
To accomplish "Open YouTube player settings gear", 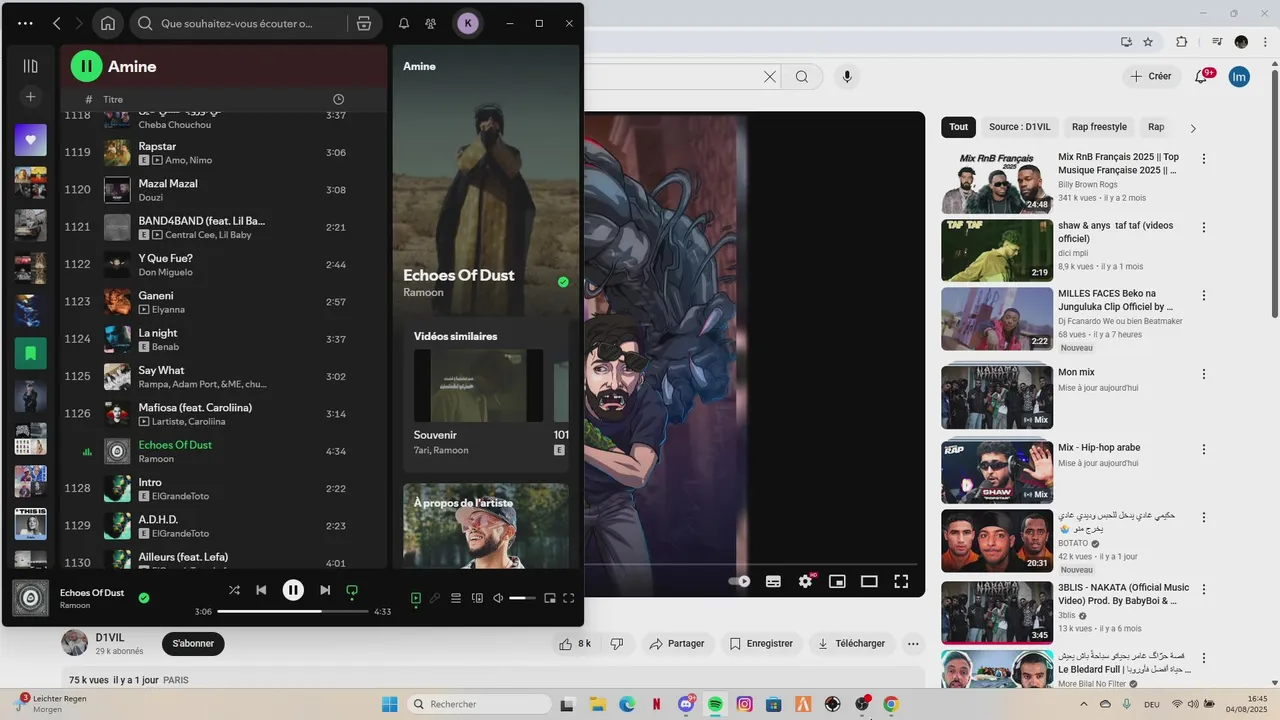I will point(806,581).
